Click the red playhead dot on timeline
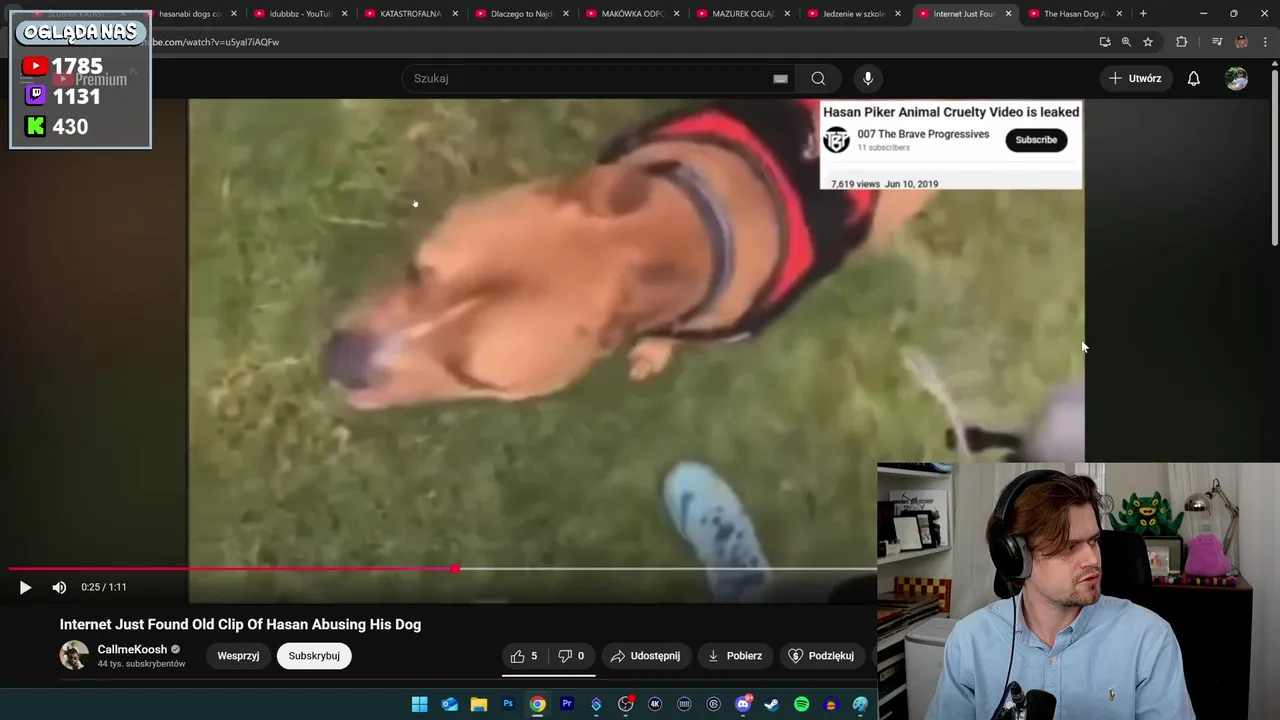The height and width of the screenshot is (720, 1280). (456, 569)
